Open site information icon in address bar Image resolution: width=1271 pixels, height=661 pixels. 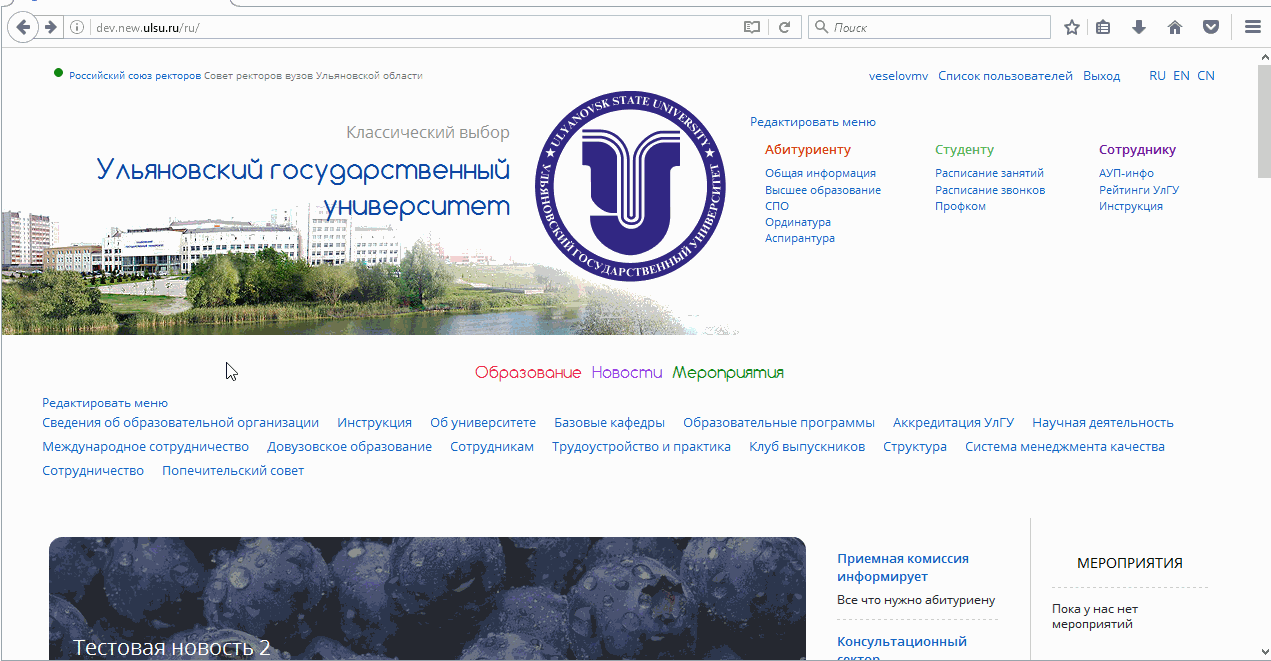(77, 27)
